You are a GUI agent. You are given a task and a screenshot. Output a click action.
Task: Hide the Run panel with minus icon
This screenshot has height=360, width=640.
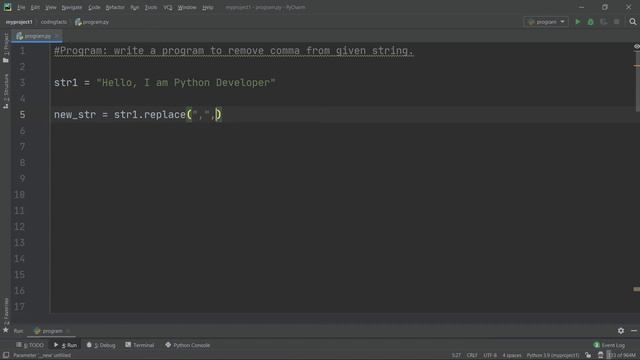[634, 331]
